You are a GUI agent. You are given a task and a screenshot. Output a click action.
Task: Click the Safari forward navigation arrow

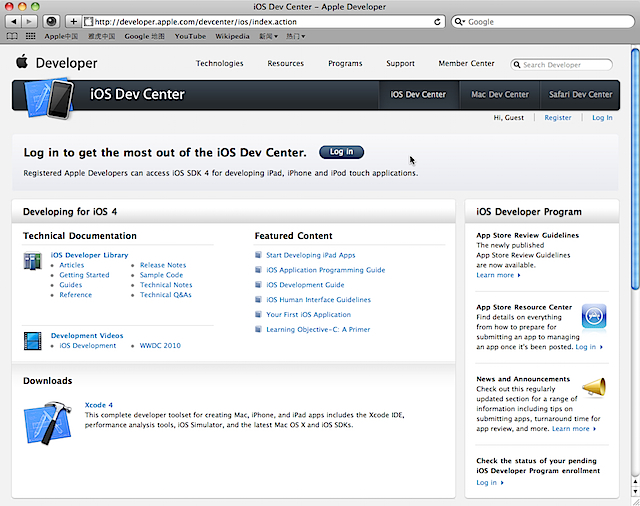29,21
